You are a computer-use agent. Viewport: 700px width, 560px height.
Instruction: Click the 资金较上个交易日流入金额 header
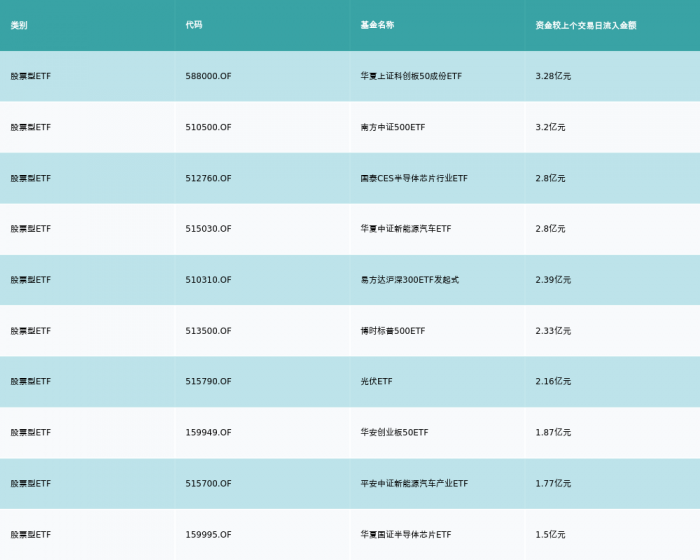point(586,25)
